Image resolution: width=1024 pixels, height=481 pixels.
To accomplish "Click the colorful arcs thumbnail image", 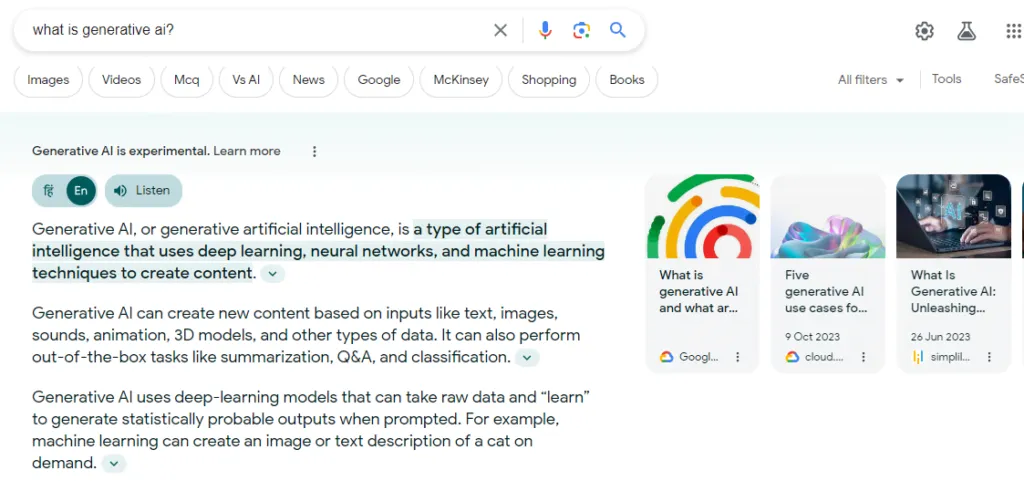I will pyautogui.click(x=702, y=216).
